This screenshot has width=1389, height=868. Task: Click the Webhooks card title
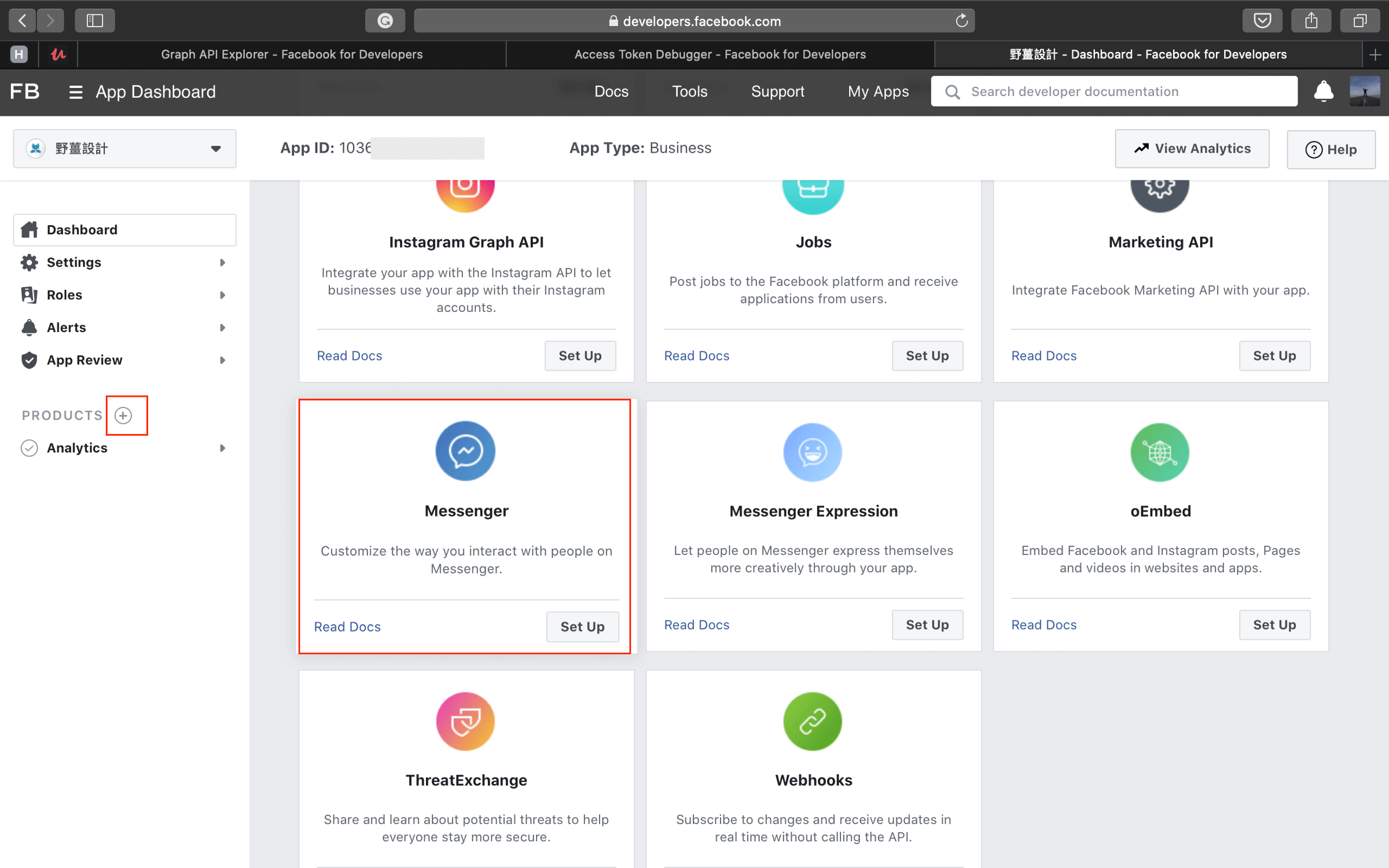(x=813, y=780)
